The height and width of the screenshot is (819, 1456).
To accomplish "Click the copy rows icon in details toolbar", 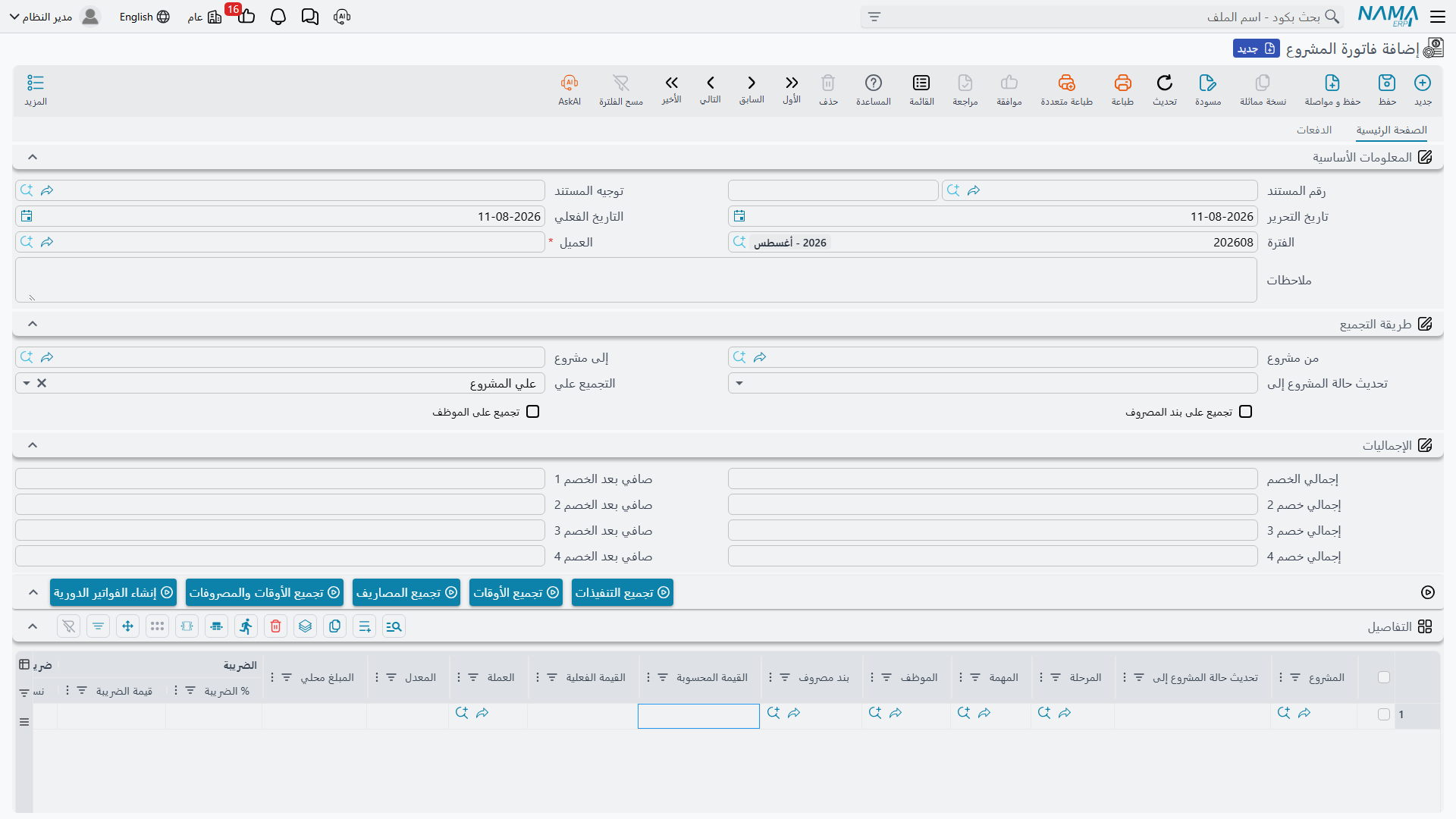I will (334, 626).
